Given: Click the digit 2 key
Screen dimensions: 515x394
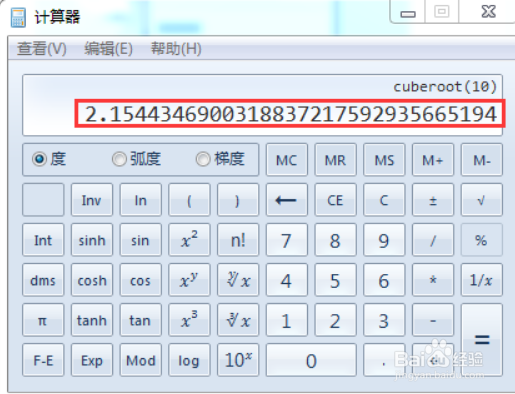Looking at the screenshot, I should [335, 320].
